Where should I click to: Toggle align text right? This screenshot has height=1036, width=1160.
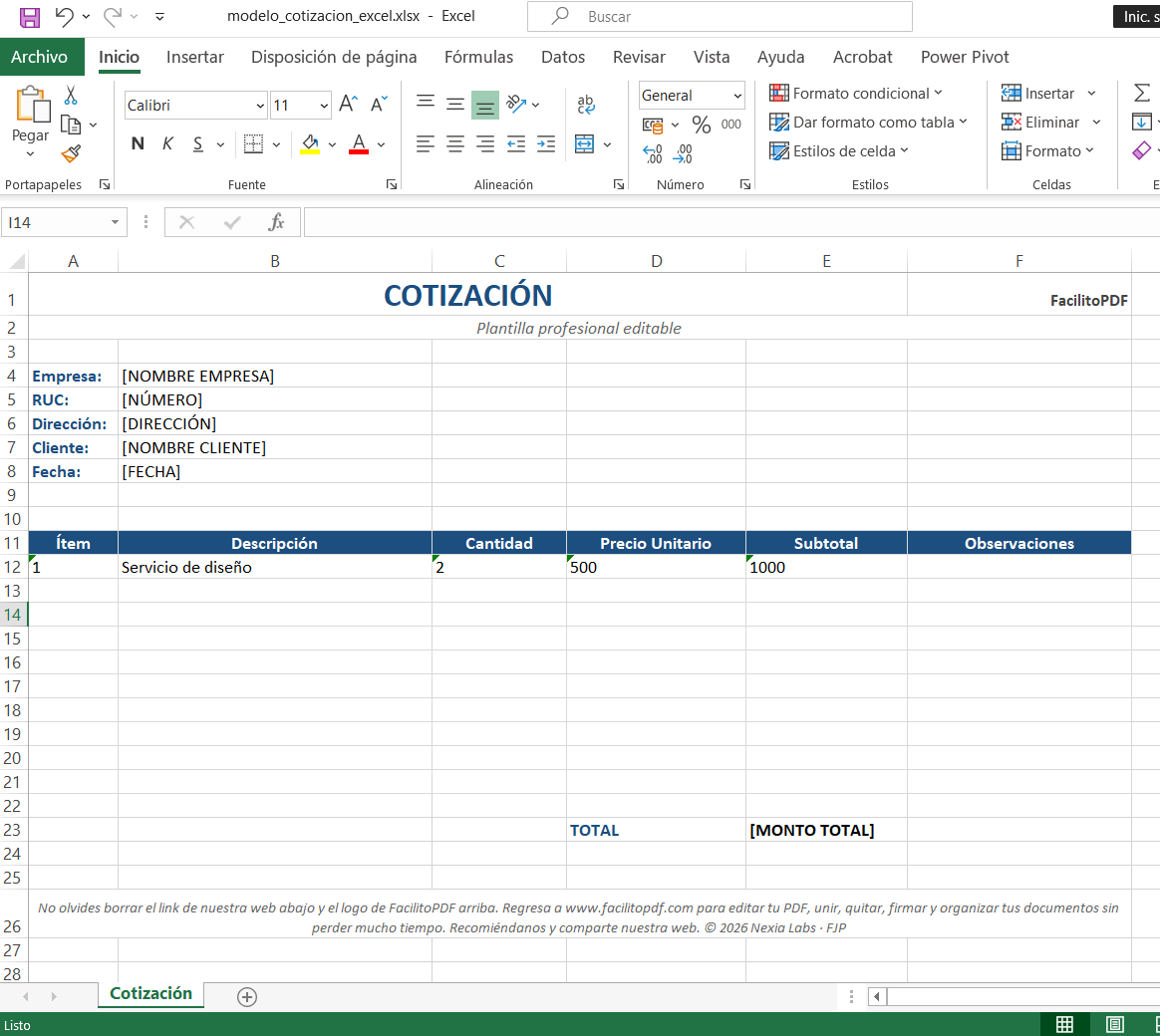[485, 144]
